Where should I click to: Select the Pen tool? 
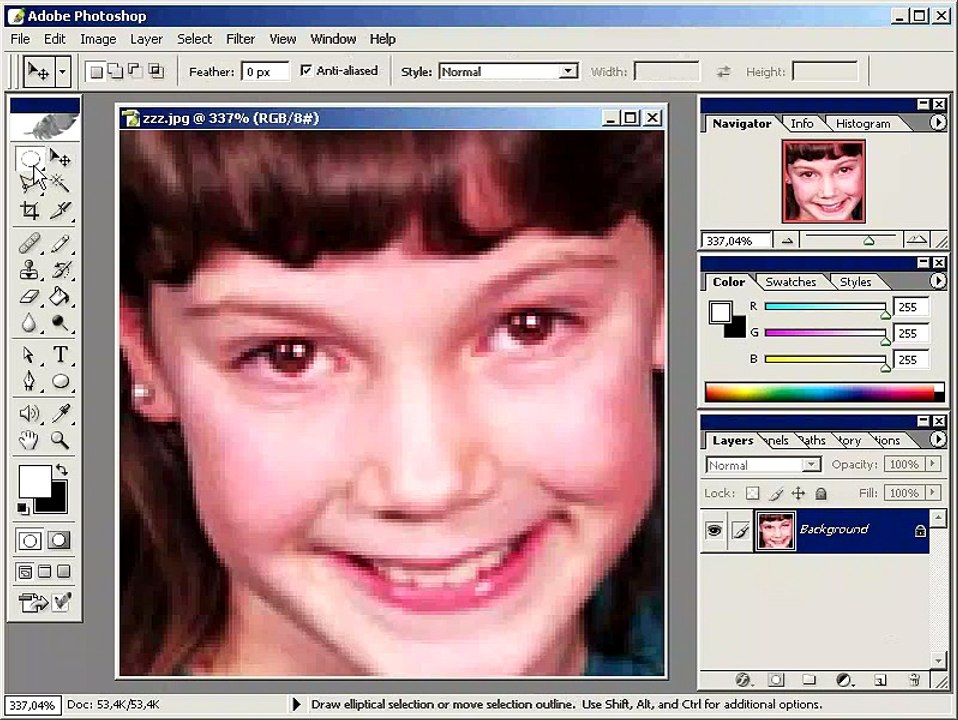[x=29, y=381]
